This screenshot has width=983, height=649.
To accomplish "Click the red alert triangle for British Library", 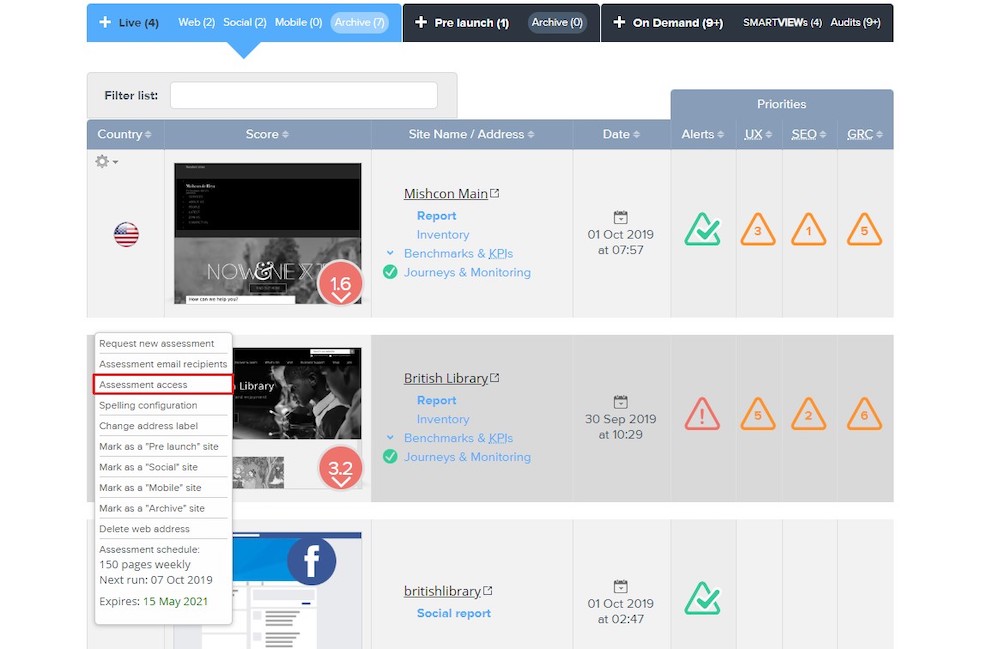I will pos(702,414).
